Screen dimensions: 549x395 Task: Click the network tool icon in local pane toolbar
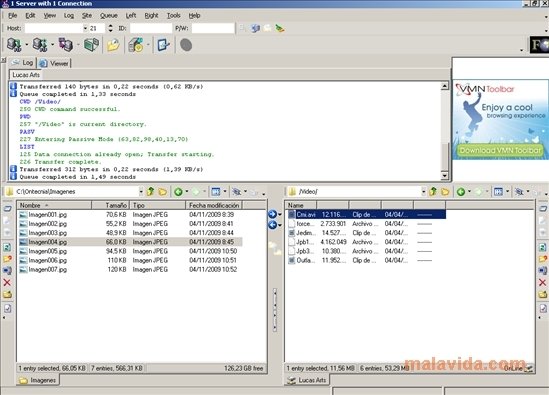point(237,192)
